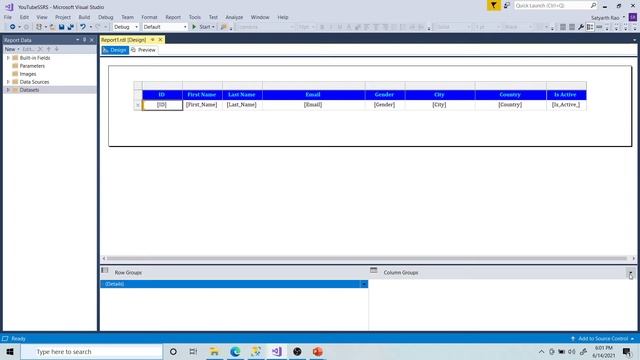Switch to the Design tab
Viewport: 640px width, 360px height.
pyautogui.click(x=115, y=50)
